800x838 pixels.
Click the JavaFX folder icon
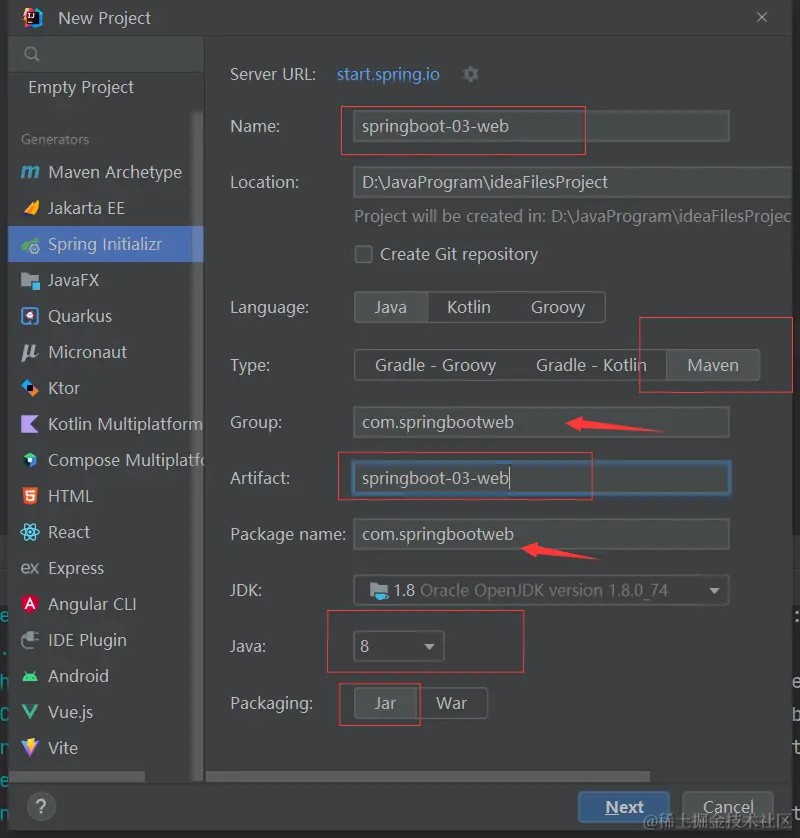tap(30, 280)
